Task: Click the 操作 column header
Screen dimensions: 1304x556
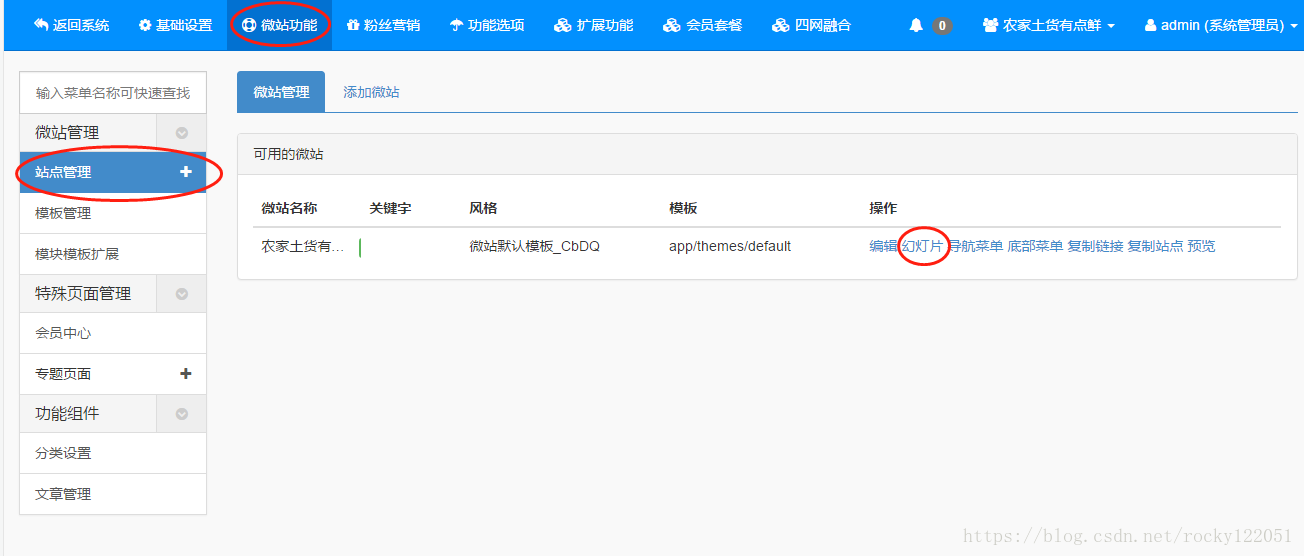Action: pyautogui.click(x=883, y=208)
